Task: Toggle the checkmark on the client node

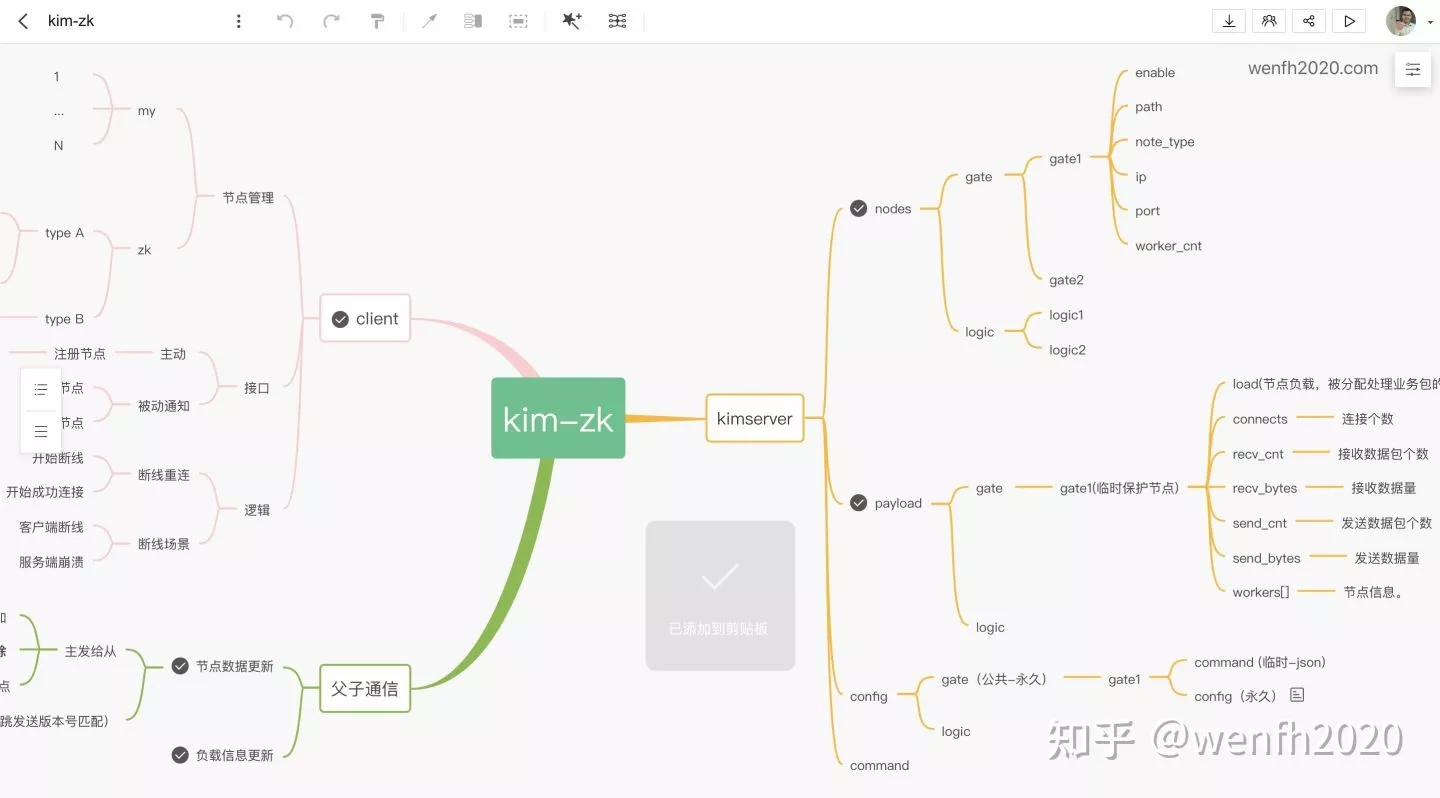Action: pos(340,319)
